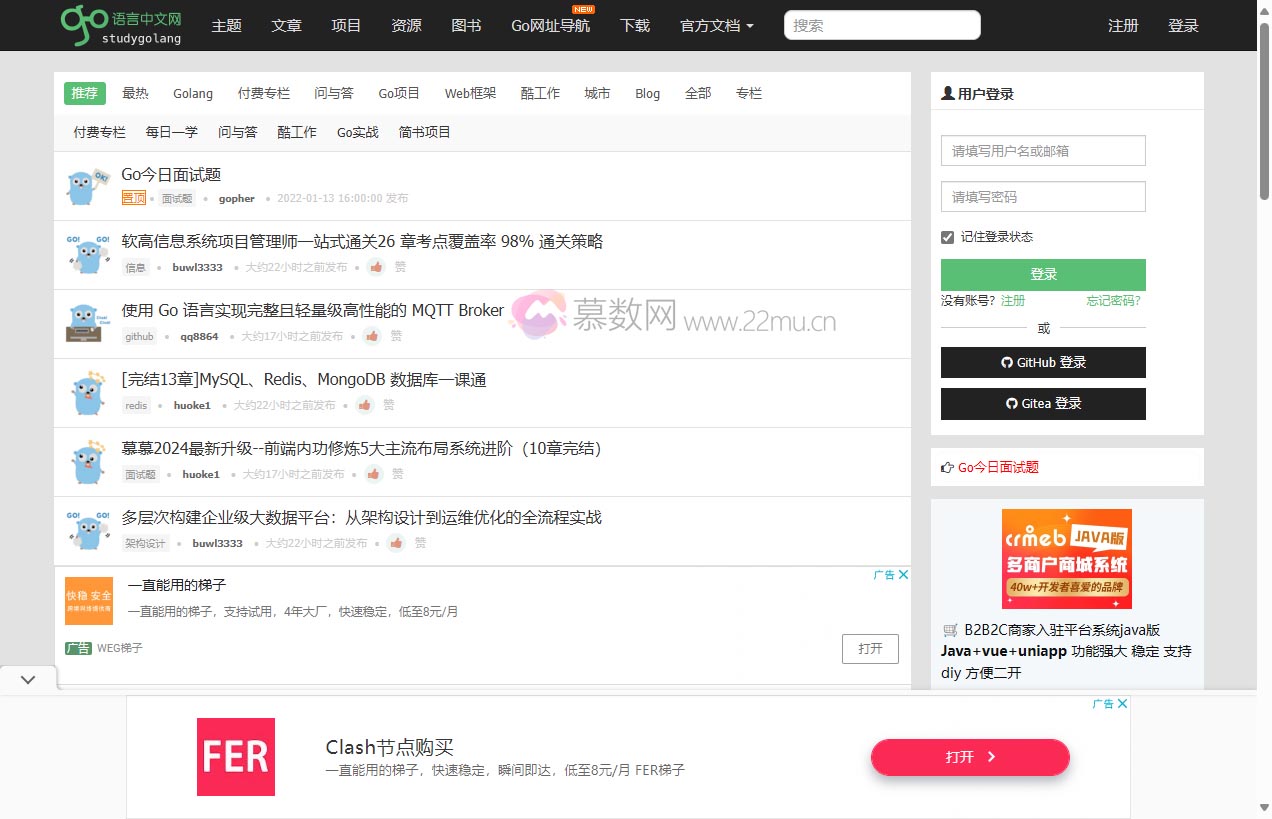Screen dimensions: 1272x819
Task: Like the 多层次构建企业级大数据平台 post
Action: coord(396,543)
